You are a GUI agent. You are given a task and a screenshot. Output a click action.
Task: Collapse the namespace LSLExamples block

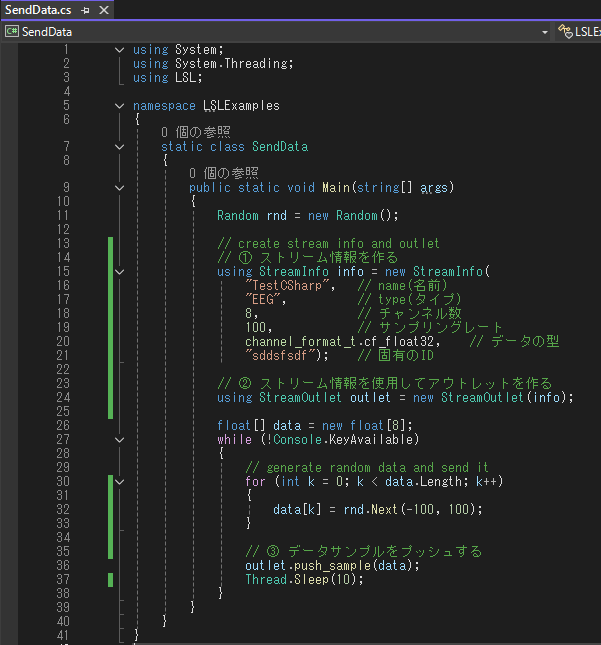[x=119, y=106]
